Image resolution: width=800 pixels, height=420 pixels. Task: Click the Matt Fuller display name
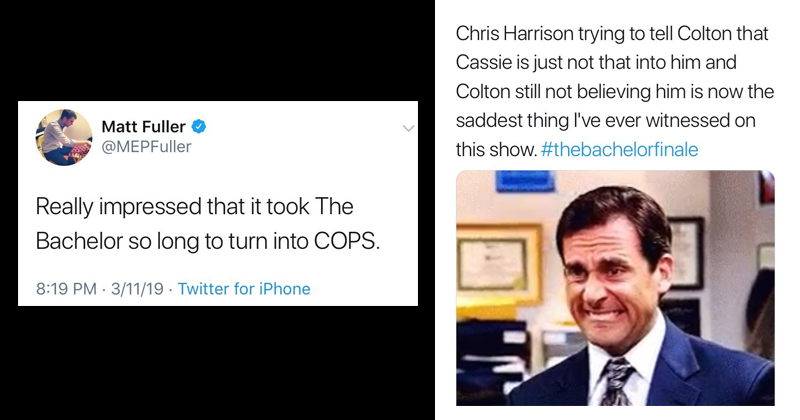pos(144,127)
